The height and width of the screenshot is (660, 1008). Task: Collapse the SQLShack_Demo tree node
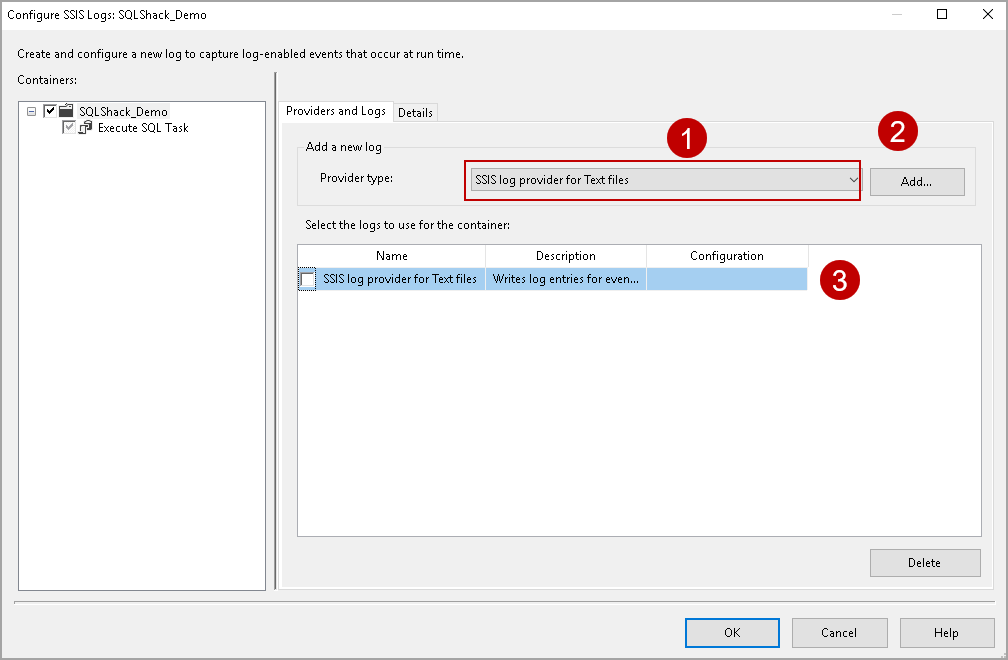[32, 111]
